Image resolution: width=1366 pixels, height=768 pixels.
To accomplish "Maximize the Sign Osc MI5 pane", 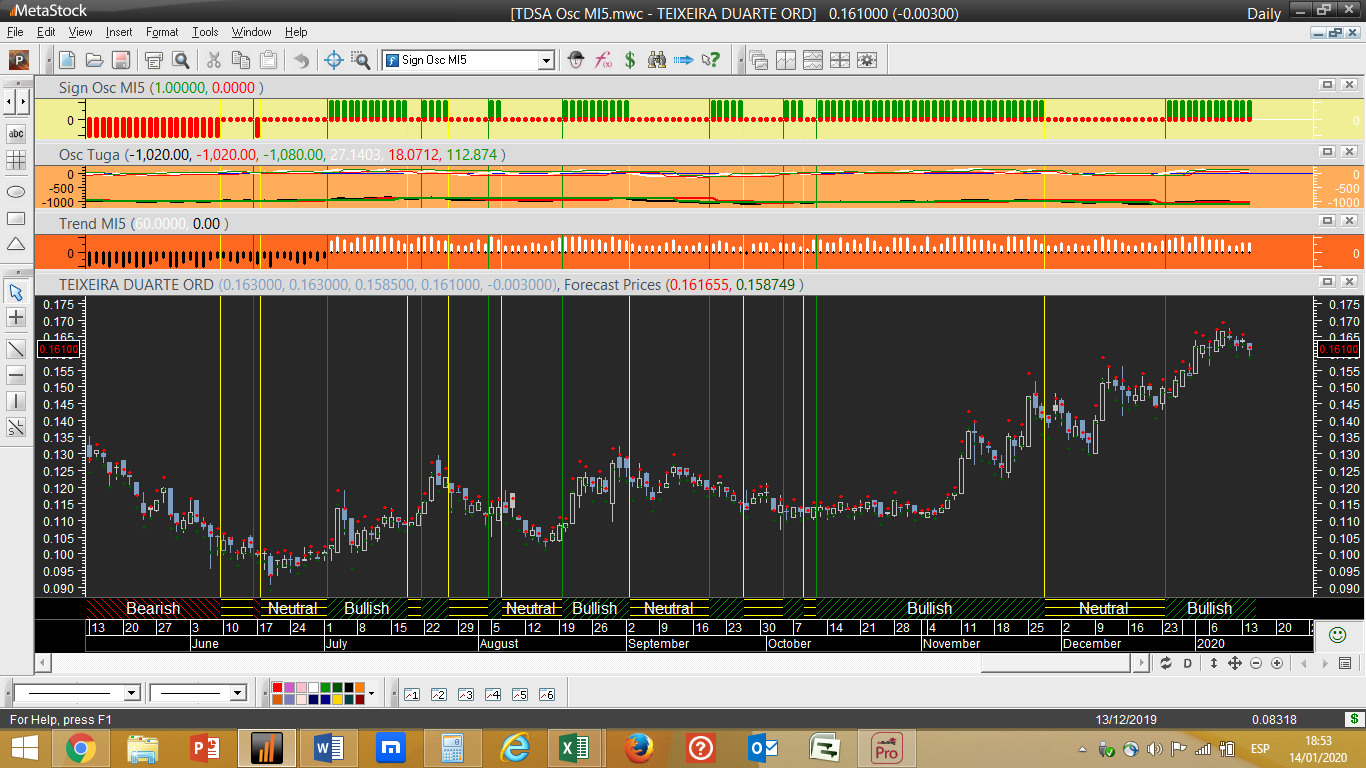I will coord(1327,86).
